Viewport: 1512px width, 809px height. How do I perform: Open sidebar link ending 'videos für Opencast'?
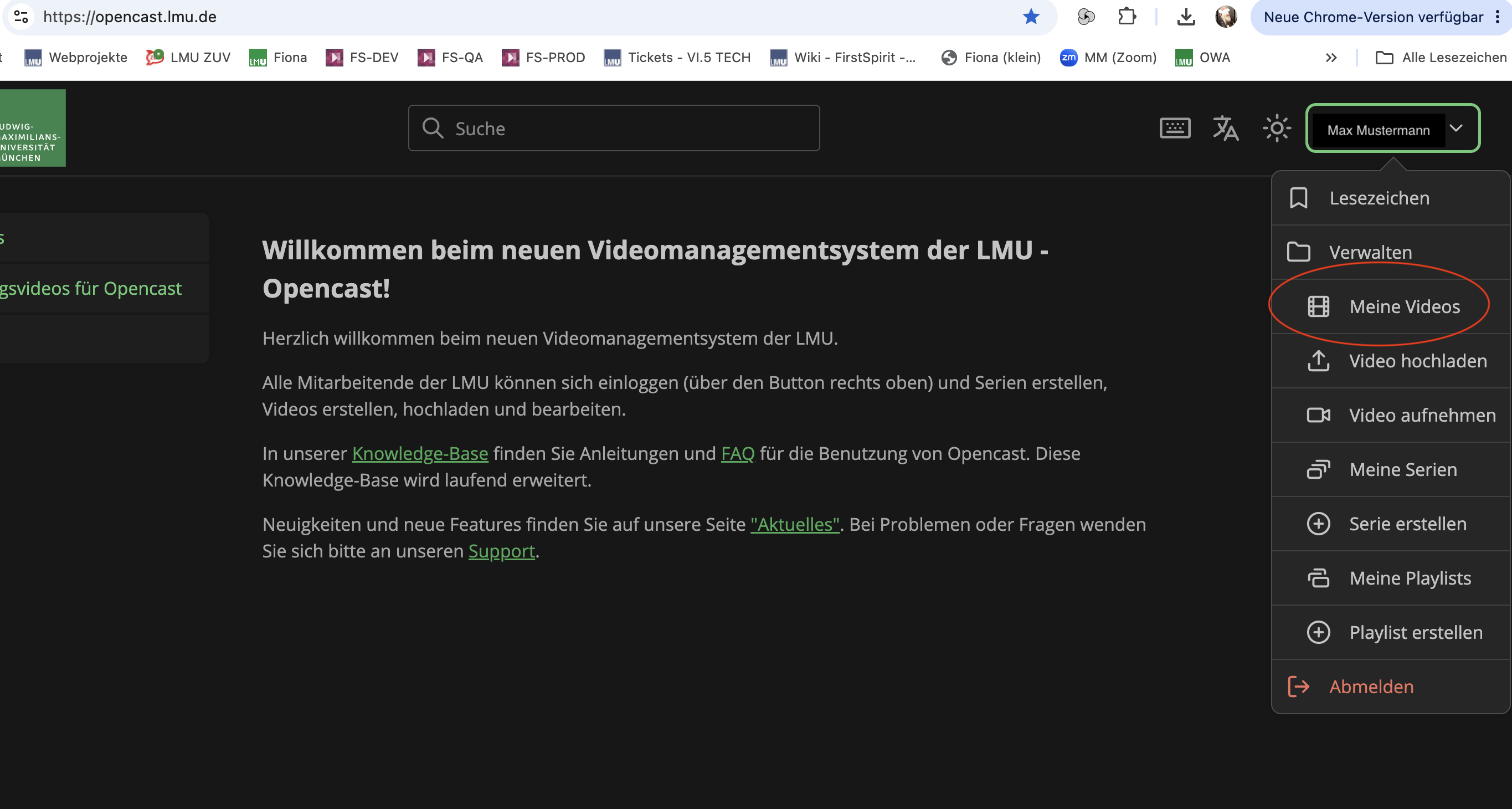[x=91, y=288]
